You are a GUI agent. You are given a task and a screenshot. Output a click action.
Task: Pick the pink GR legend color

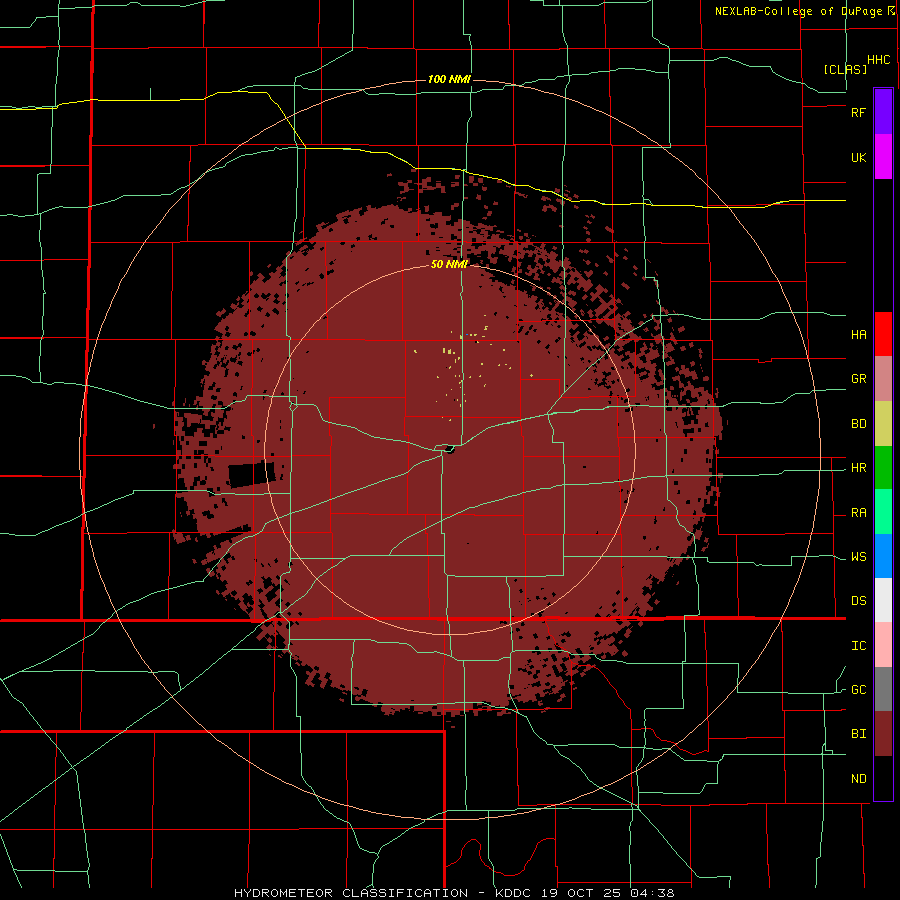tap(883, 378)
